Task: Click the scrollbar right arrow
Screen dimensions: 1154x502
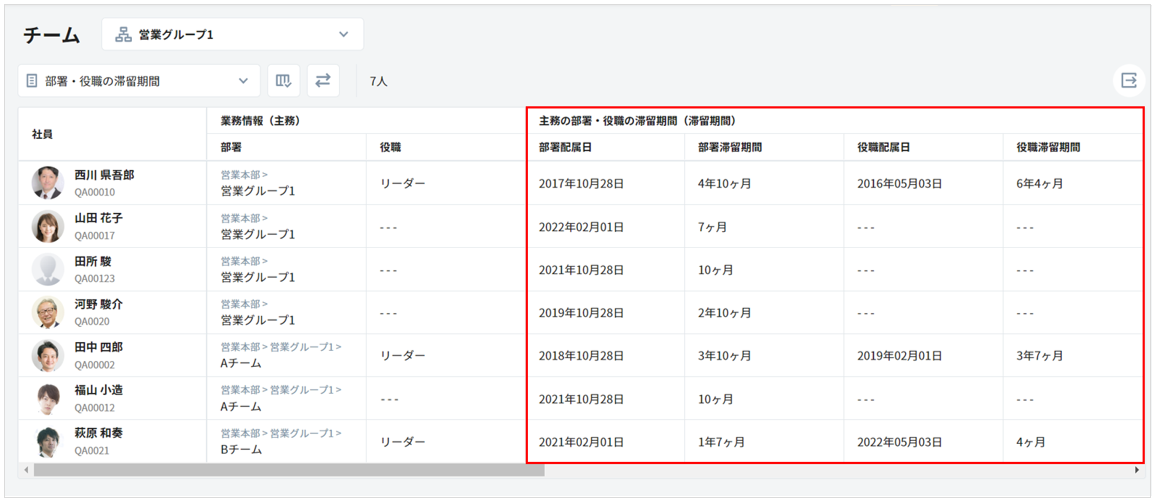Action: pyautogui.click(x=1137, y=470)
